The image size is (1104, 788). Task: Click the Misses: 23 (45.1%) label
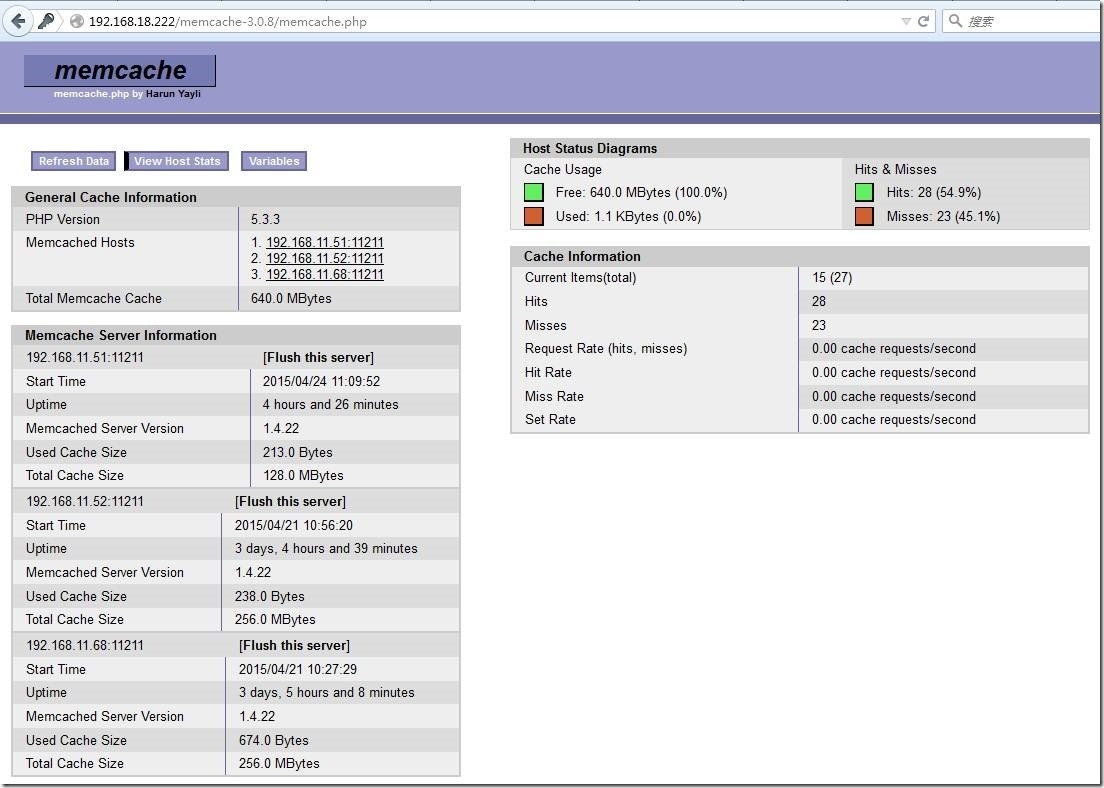point(943,216)
